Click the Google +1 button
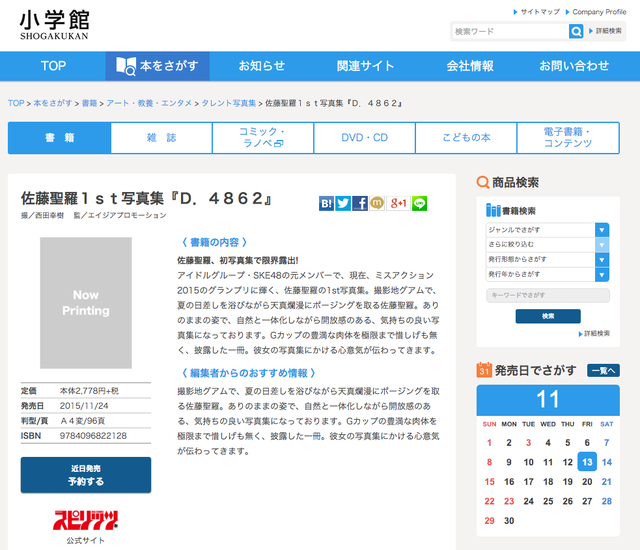Viewport: 640px width, 550px height. coord(398,203)
